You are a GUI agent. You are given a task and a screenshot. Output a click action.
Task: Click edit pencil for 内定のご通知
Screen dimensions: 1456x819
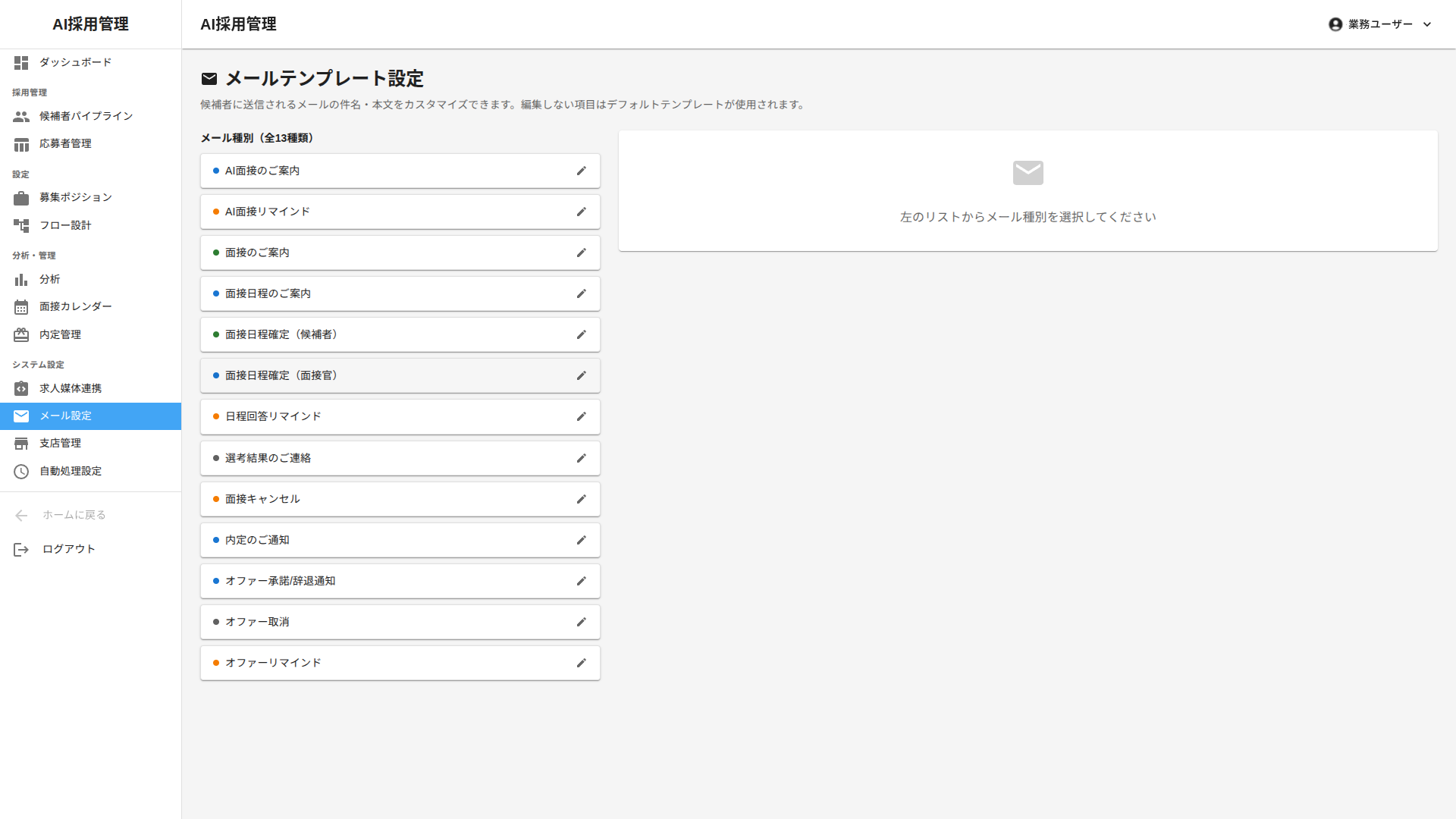tap(581, 541)
